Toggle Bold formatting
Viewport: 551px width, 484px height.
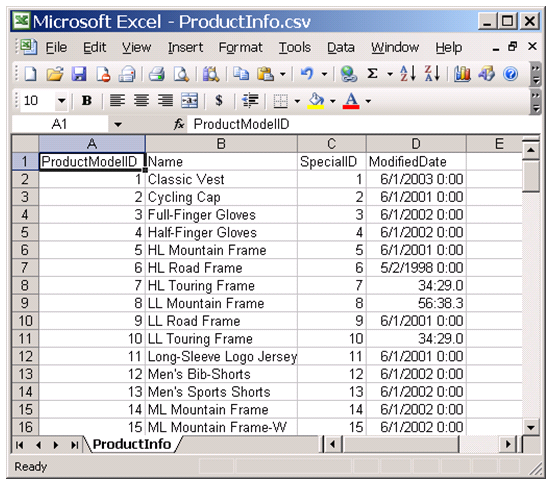click(x=87, y=101)
